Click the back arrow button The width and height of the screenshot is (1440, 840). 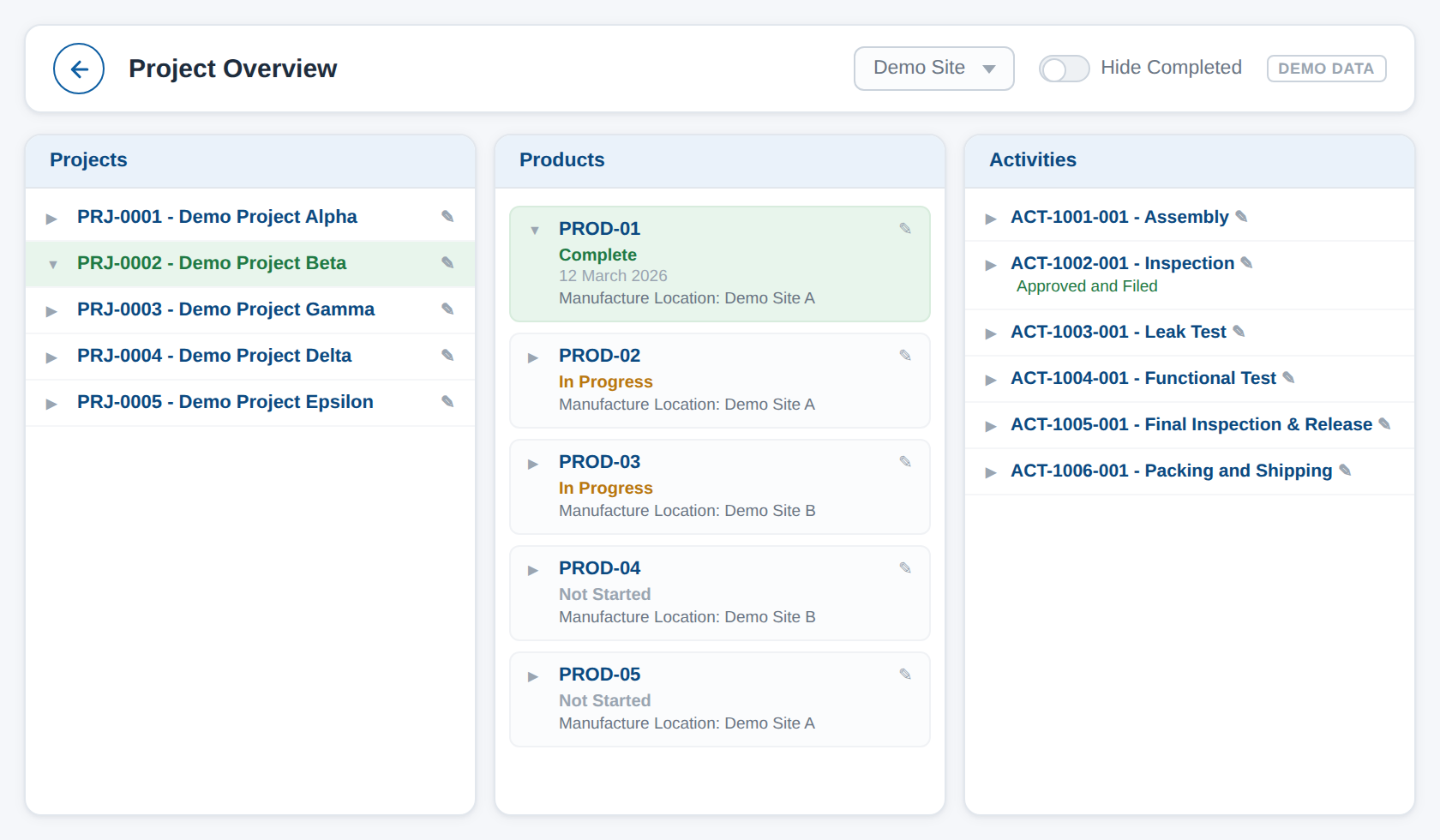79,69
